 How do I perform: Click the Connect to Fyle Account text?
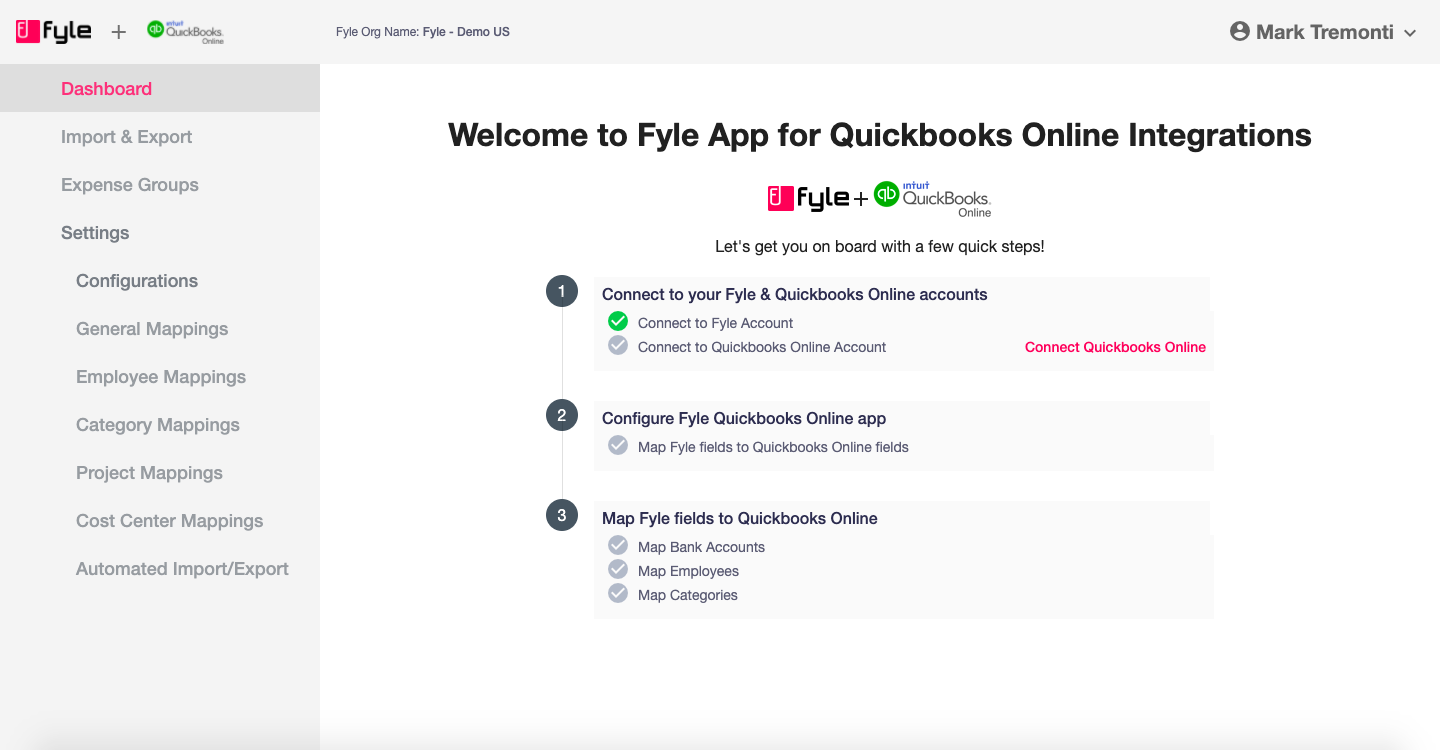[715, 323]
